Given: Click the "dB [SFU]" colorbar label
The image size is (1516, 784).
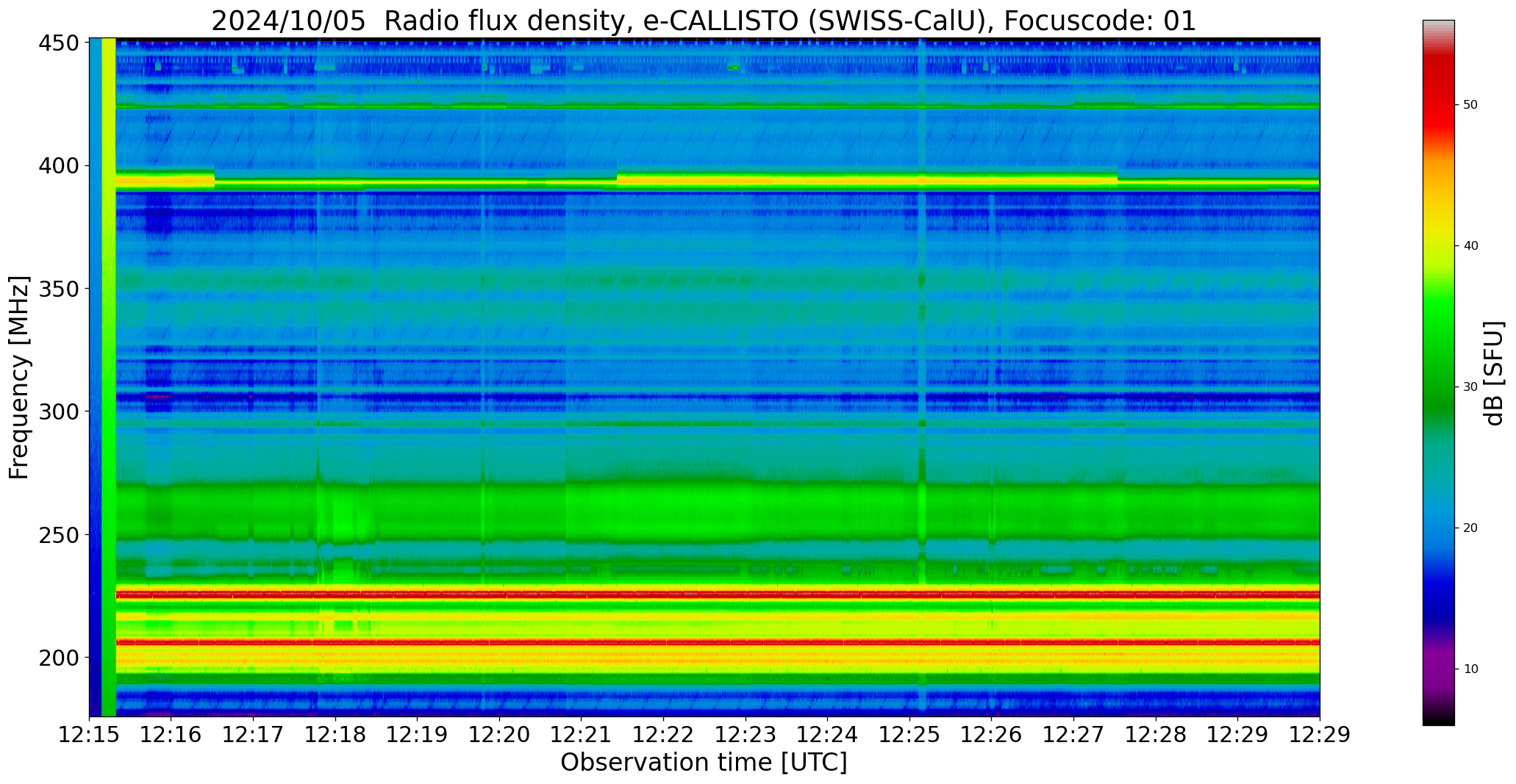Looking at the screenshot, I should click(1494, 373).
